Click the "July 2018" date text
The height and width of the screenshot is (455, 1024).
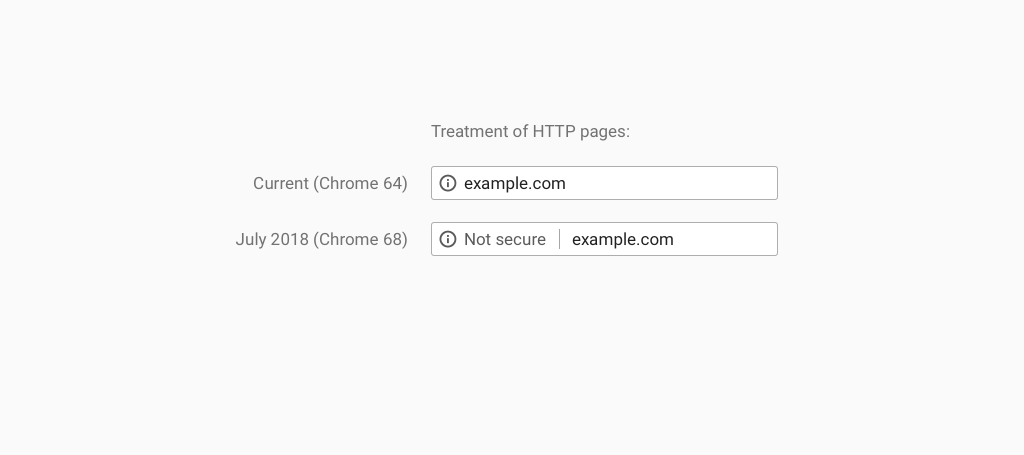(x=271, y=239)
